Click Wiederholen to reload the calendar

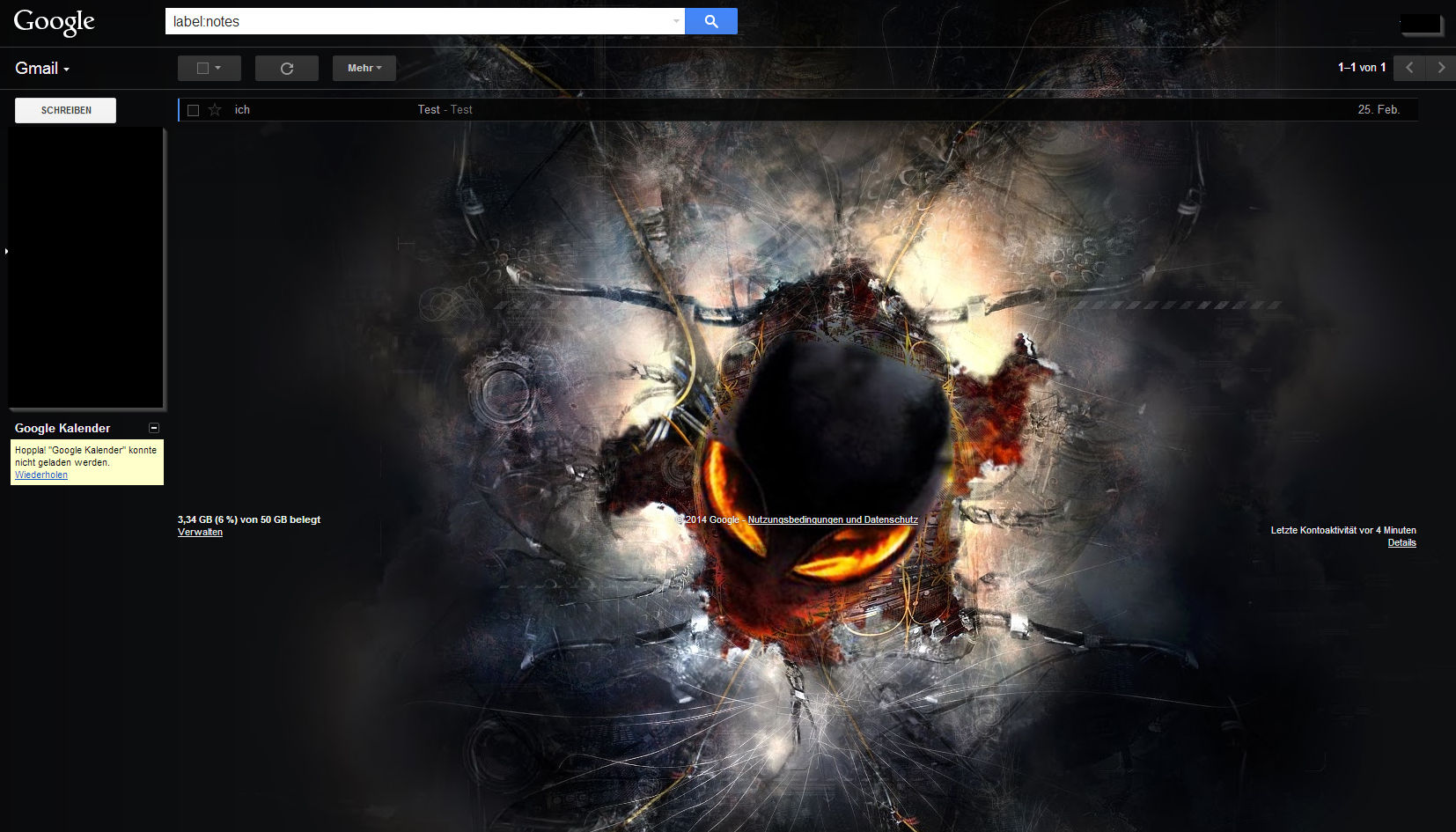(x=41, y=475)
